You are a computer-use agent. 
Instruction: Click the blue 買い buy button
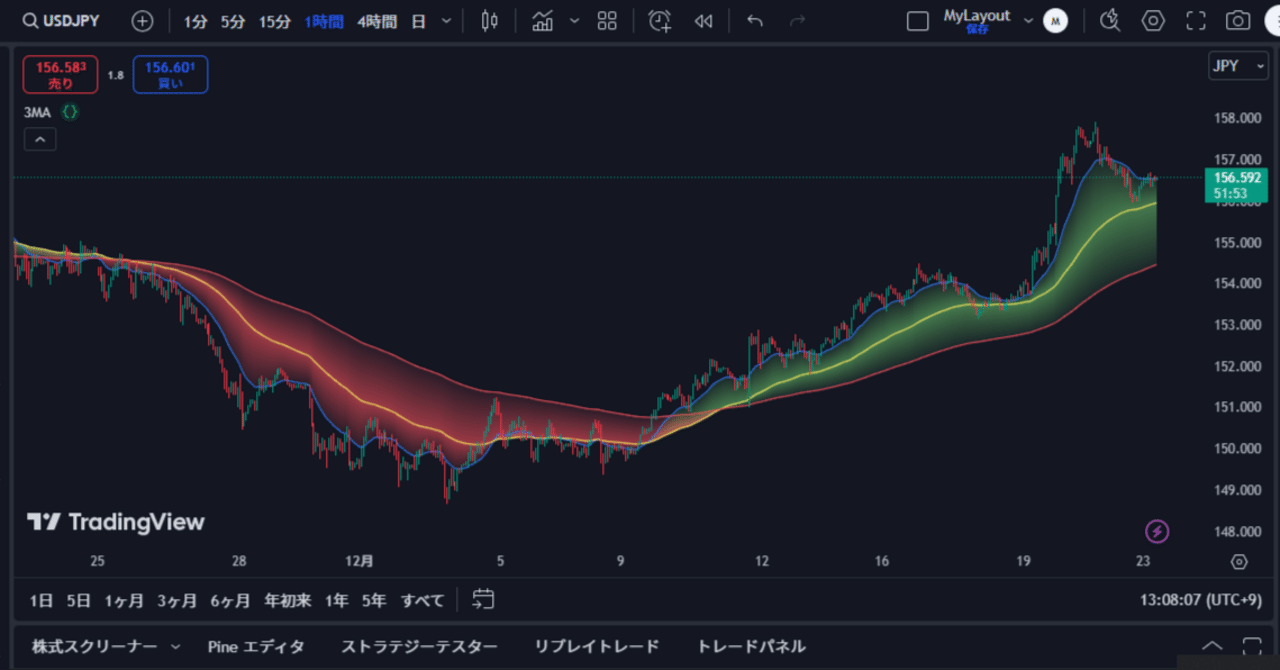point(170,75)
